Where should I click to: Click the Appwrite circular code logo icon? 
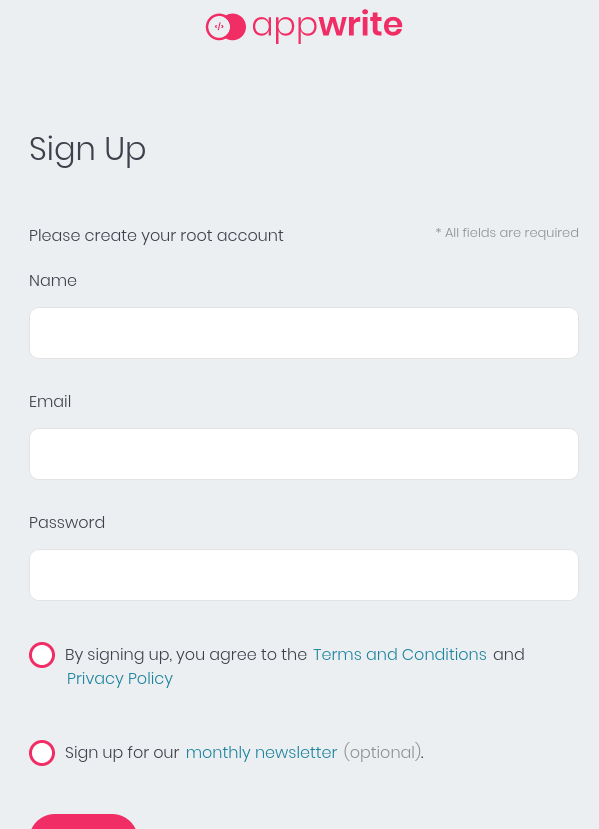pyautogui.click(x=226, y=27)
